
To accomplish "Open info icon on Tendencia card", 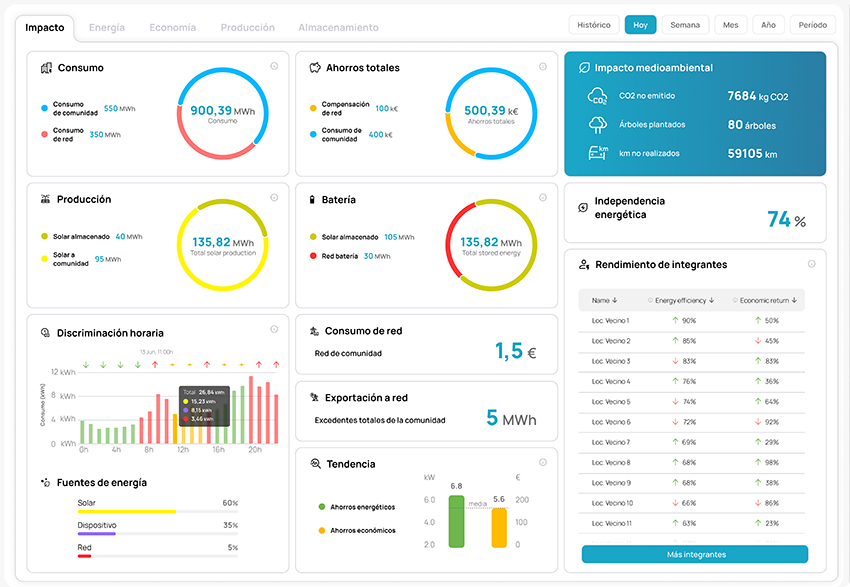I will pyautogui.click(x=543, y=463).
